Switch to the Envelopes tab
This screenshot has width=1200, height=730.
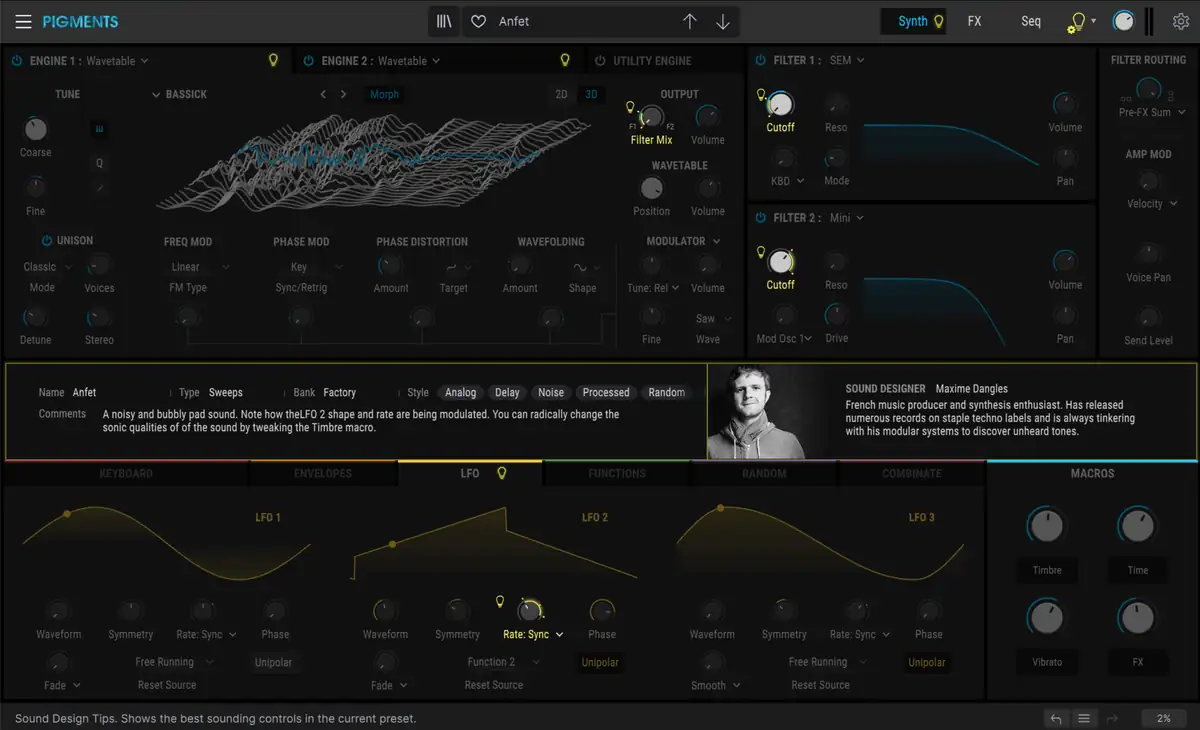click(323, 473)
